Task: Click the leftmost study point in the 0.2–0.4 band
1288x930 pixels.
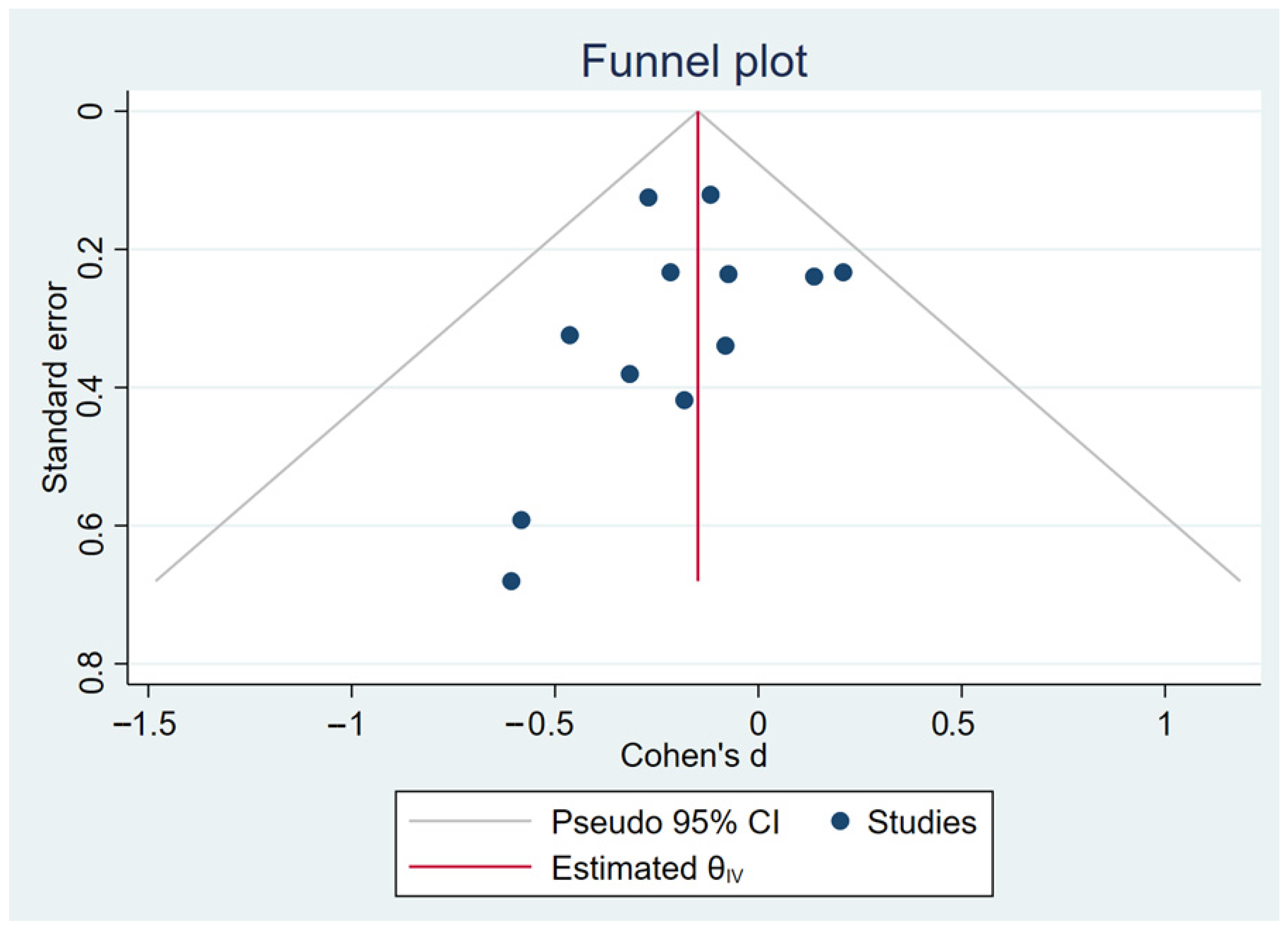Action: pyautogui.click(x=569, y=335)
